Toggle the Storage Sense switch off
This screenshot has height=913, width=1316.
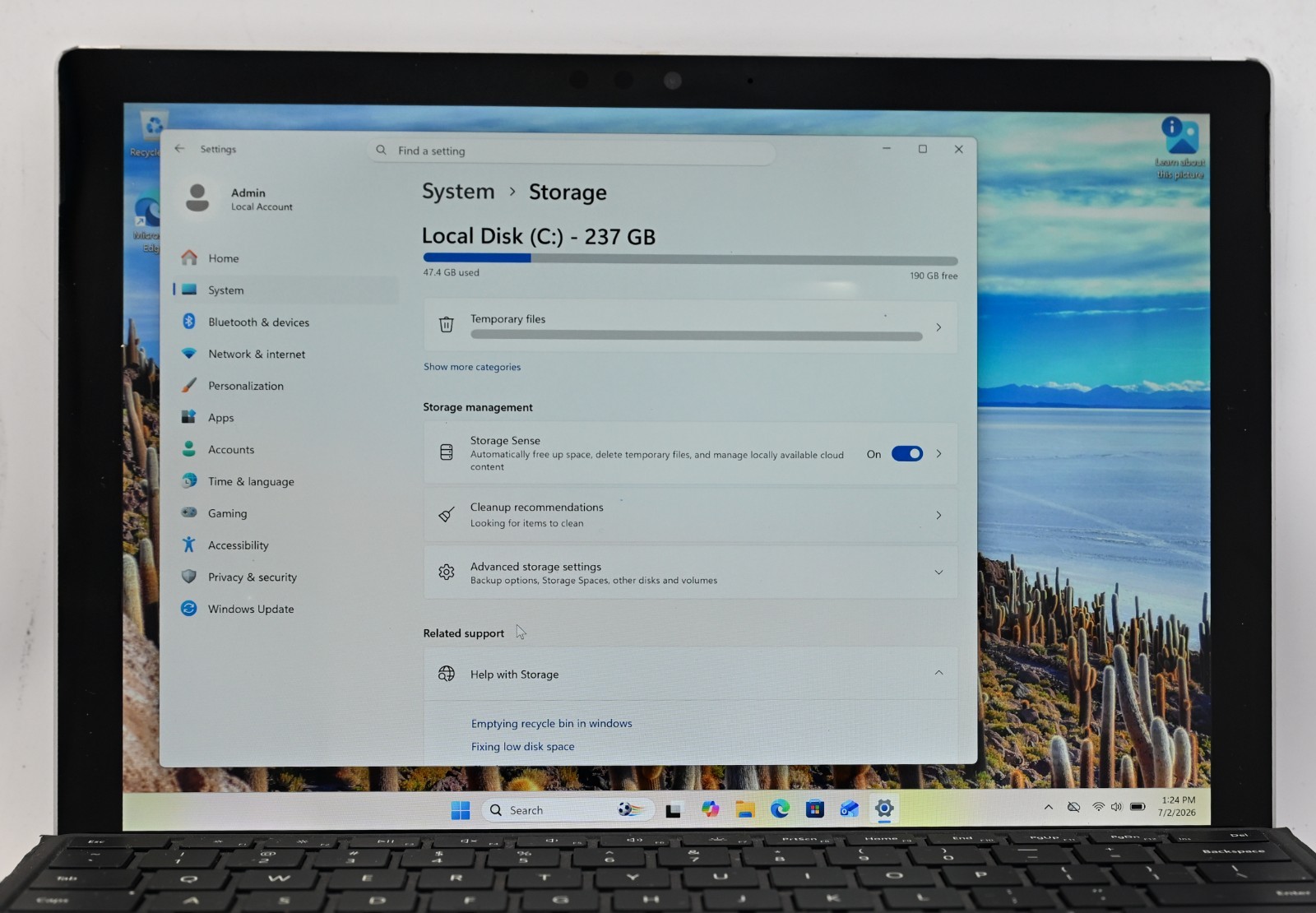[x=907, y=454]
